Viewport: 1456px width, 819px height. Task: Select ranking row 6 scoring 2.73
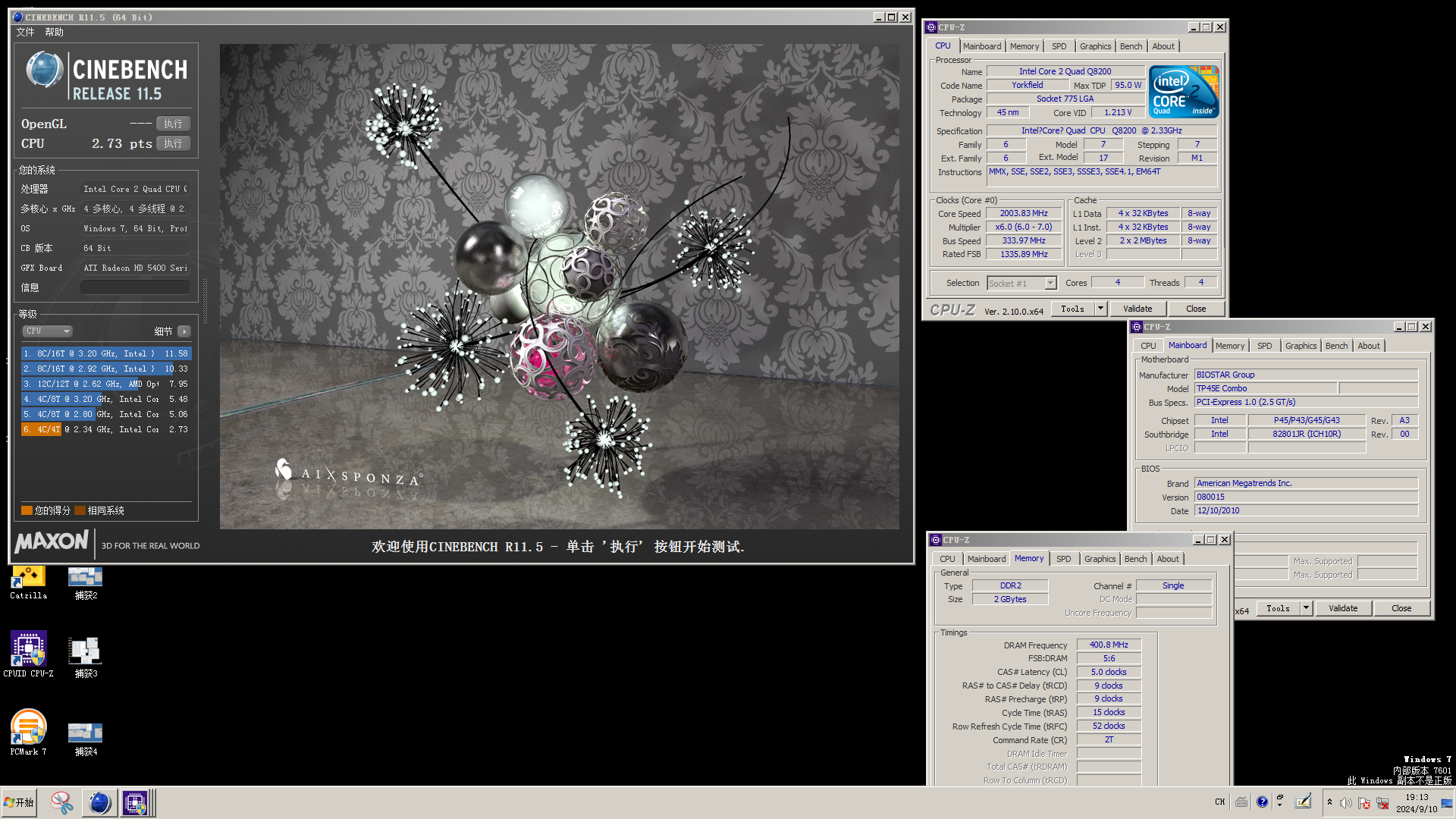tap(106, 429)
